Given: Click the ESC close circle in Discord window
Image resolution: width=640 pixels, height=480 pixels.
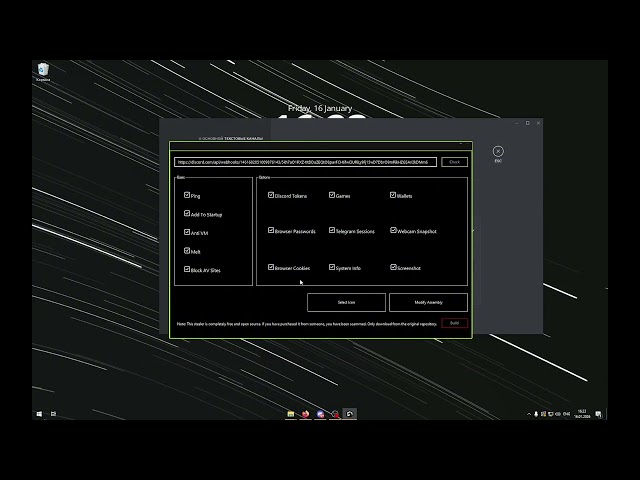Looking at the screenshot, I should click(x=498, y=151).
